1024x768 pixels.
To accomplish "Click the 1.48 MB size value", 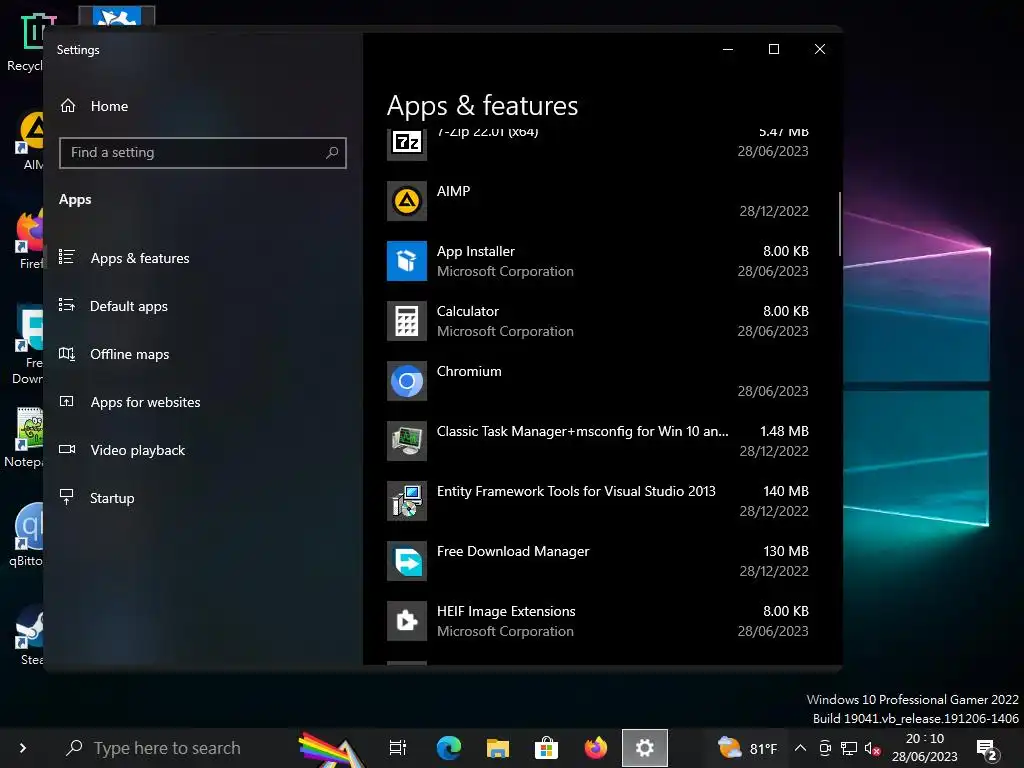I will click(x=784, y=432).
